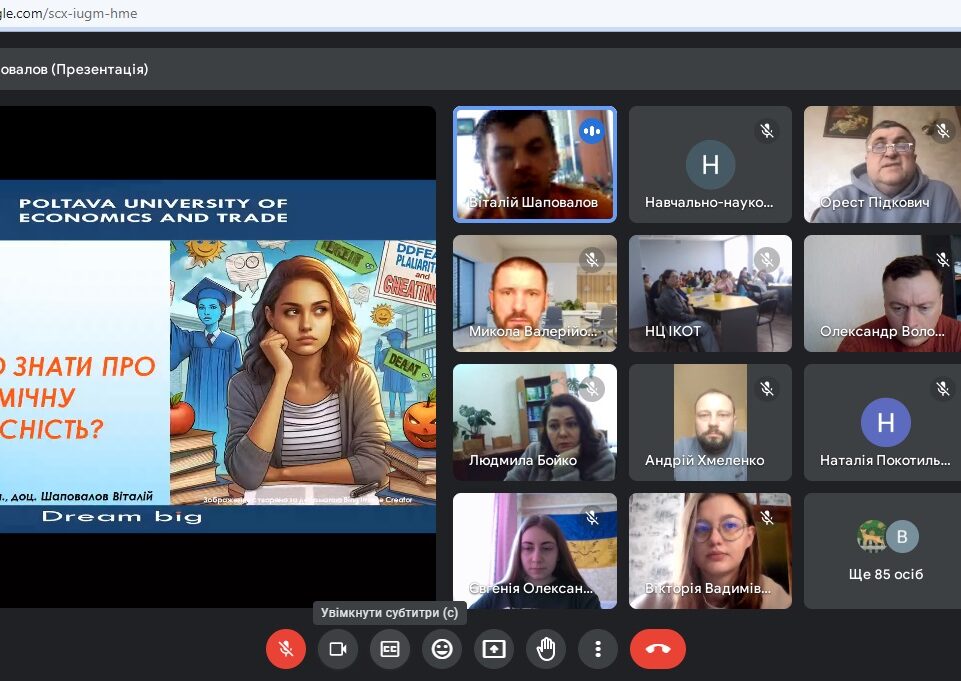The image size is (961, 681).
Task: Click muted mic icon on Орест Підкович tile
Action: 942,131
